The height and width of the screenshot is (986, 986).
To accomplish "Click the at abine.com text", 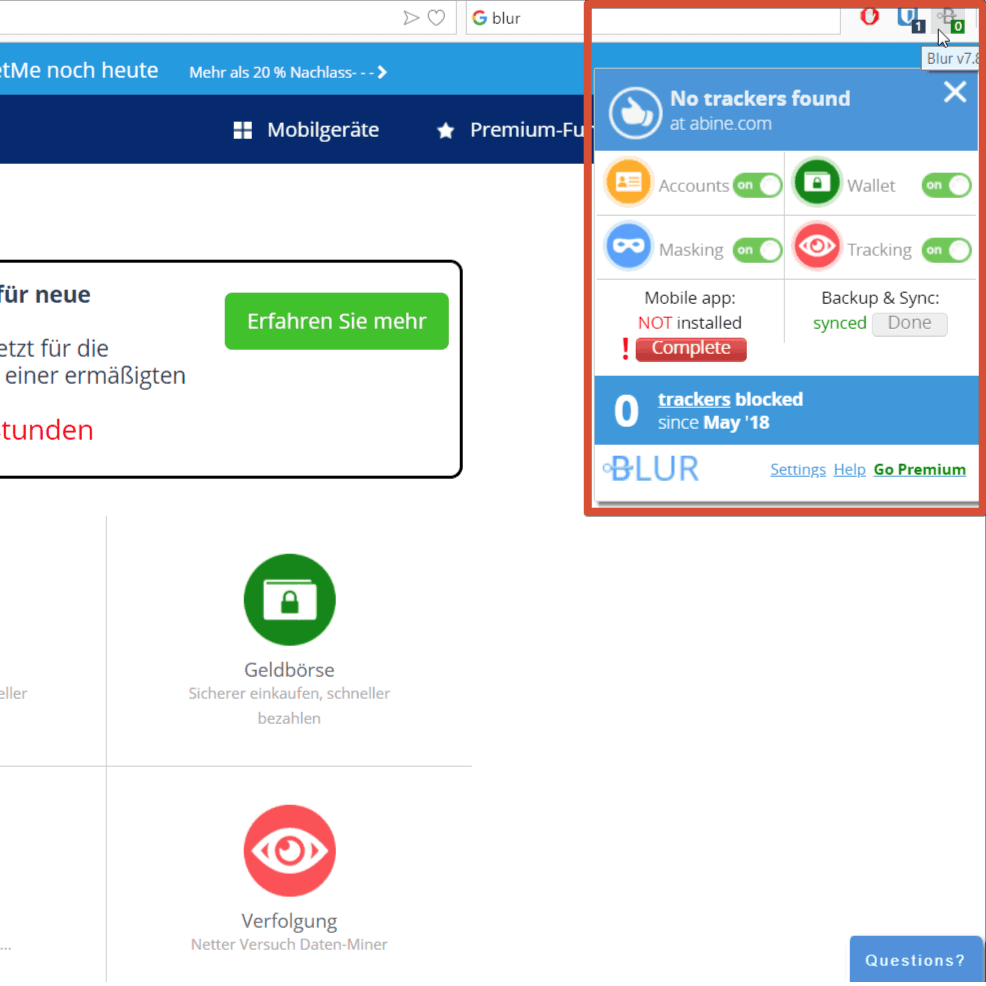I will click(720, 124).
